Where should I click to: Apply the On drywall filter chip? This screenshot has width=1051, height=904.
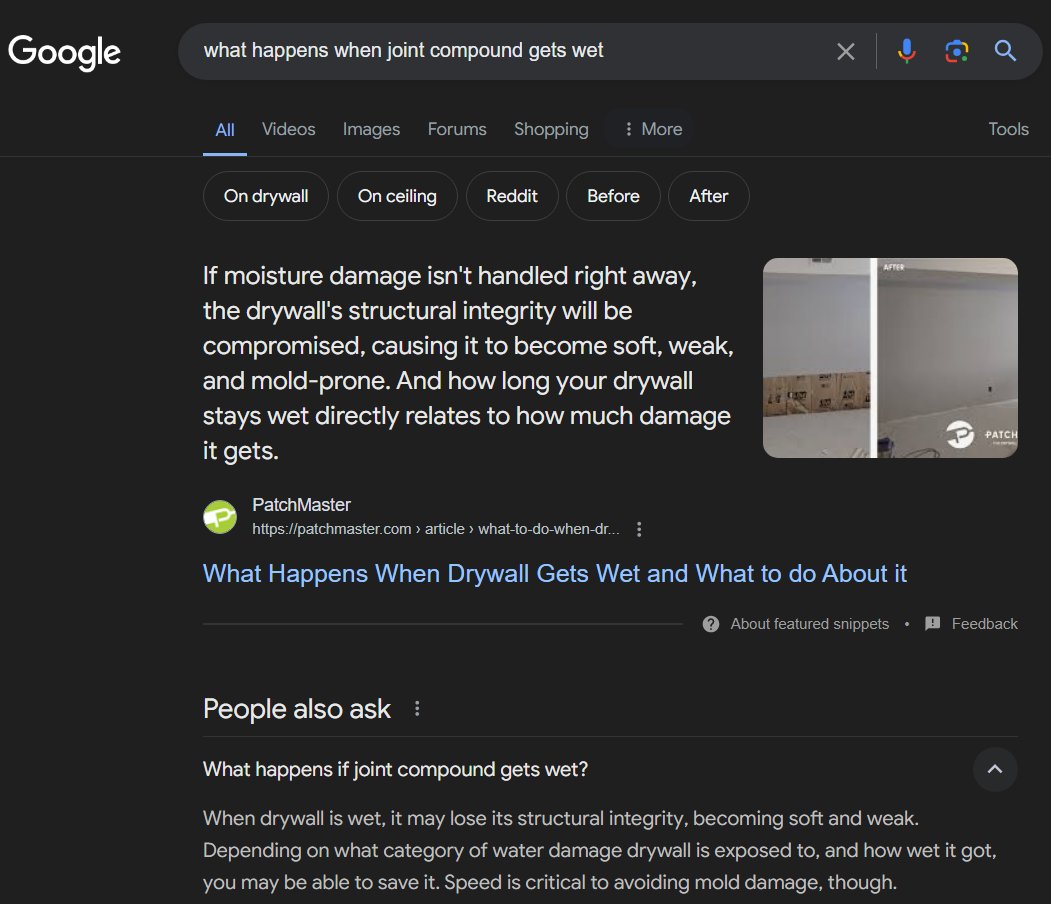[266, 196]
